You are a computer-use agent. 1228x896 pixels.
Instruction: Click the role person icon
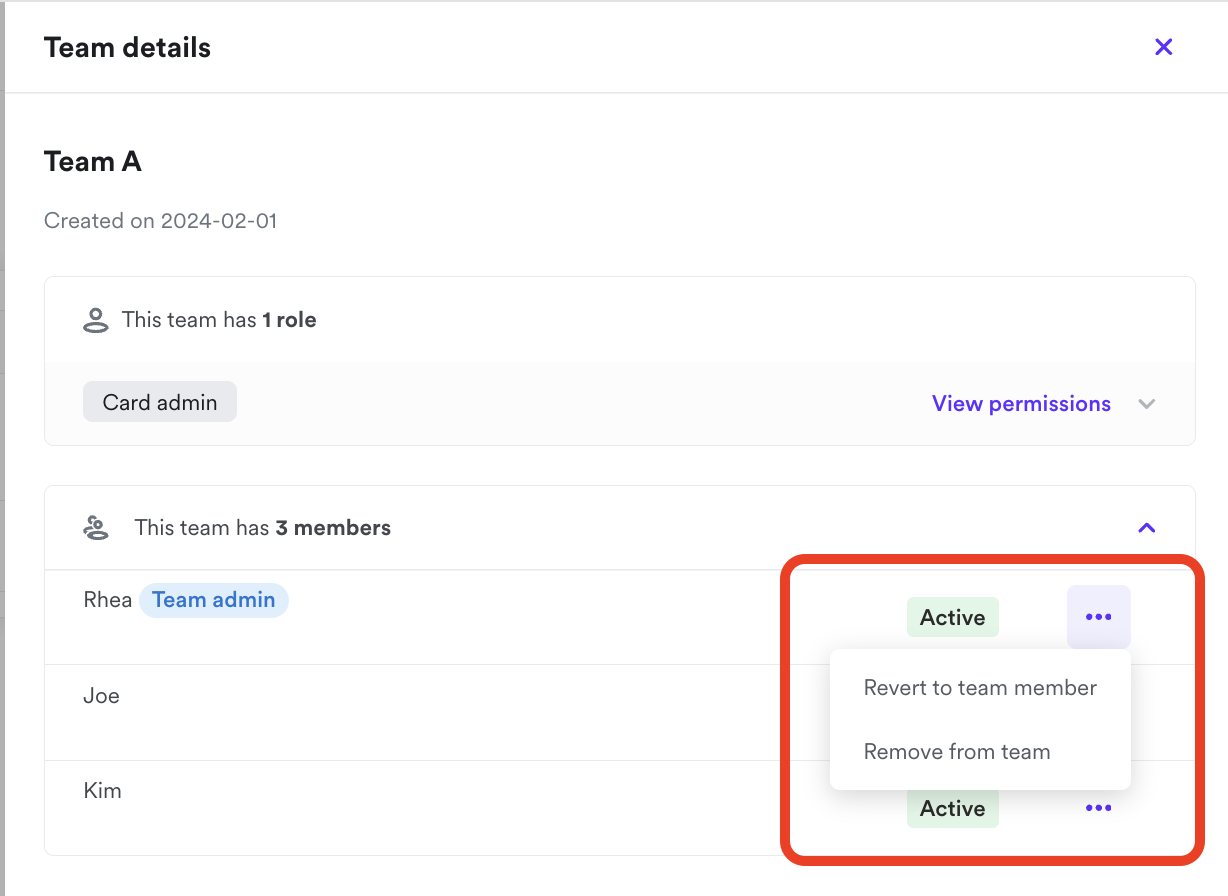click(95, 321)
